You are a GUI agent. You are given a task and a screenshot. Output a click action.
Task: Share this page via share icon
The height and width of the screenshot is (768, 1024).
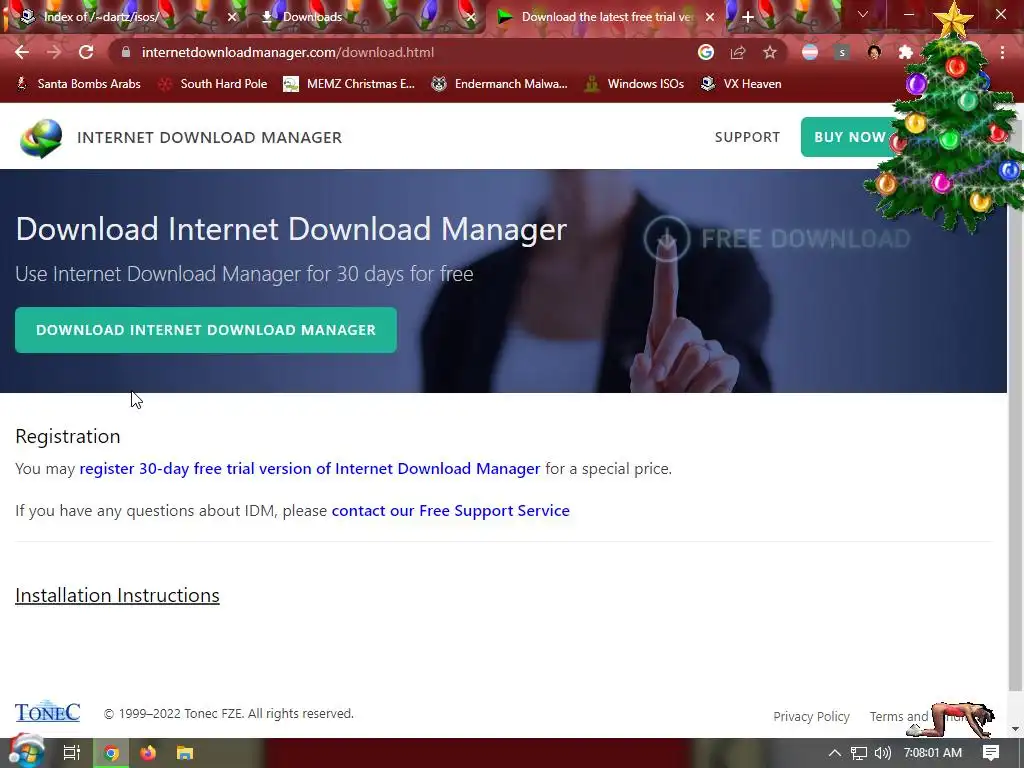(737, 52)
